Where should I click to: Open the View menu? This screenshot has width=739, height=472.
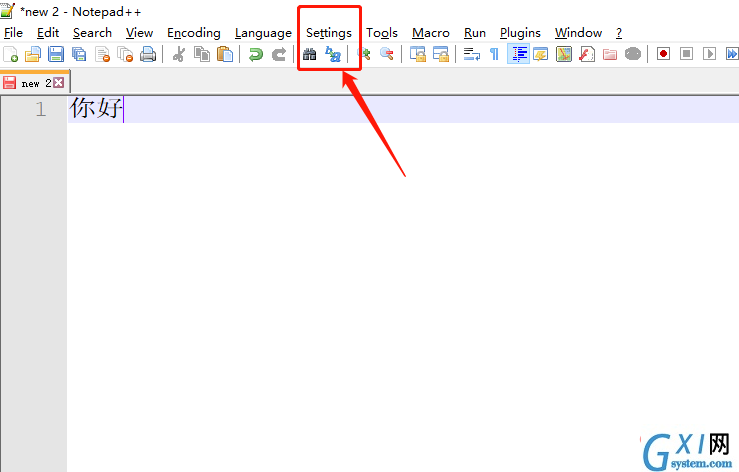[x=140, y=33]
